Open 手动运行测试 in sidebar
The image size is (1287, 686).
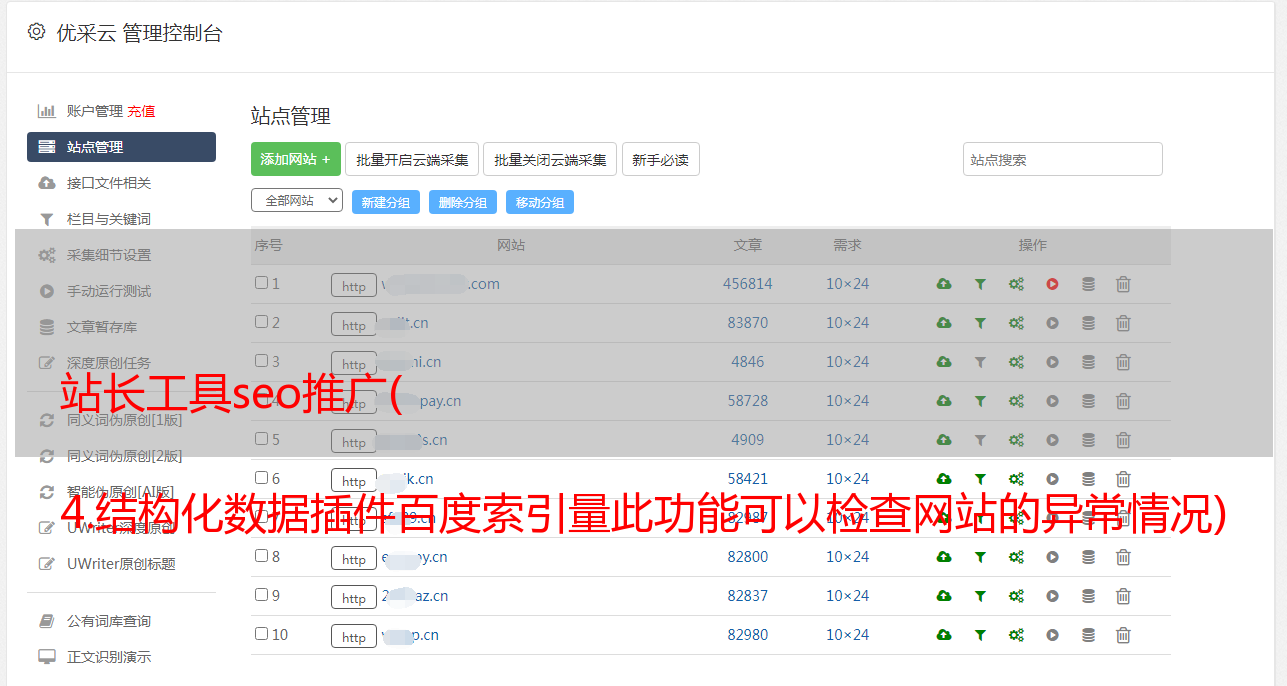point(109,291)
